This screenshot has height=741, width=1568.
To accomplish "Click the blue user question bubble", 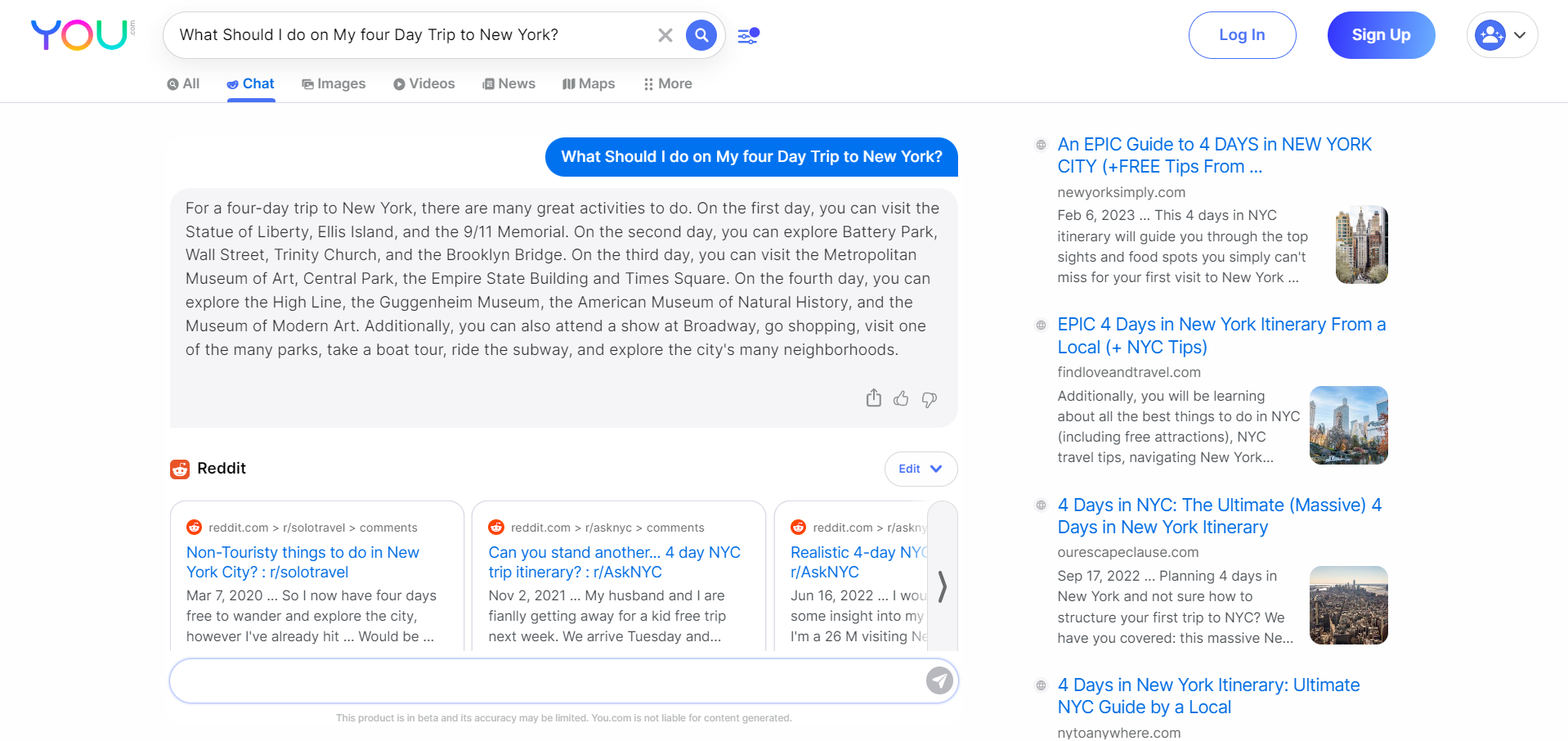I will click(751, 157).
